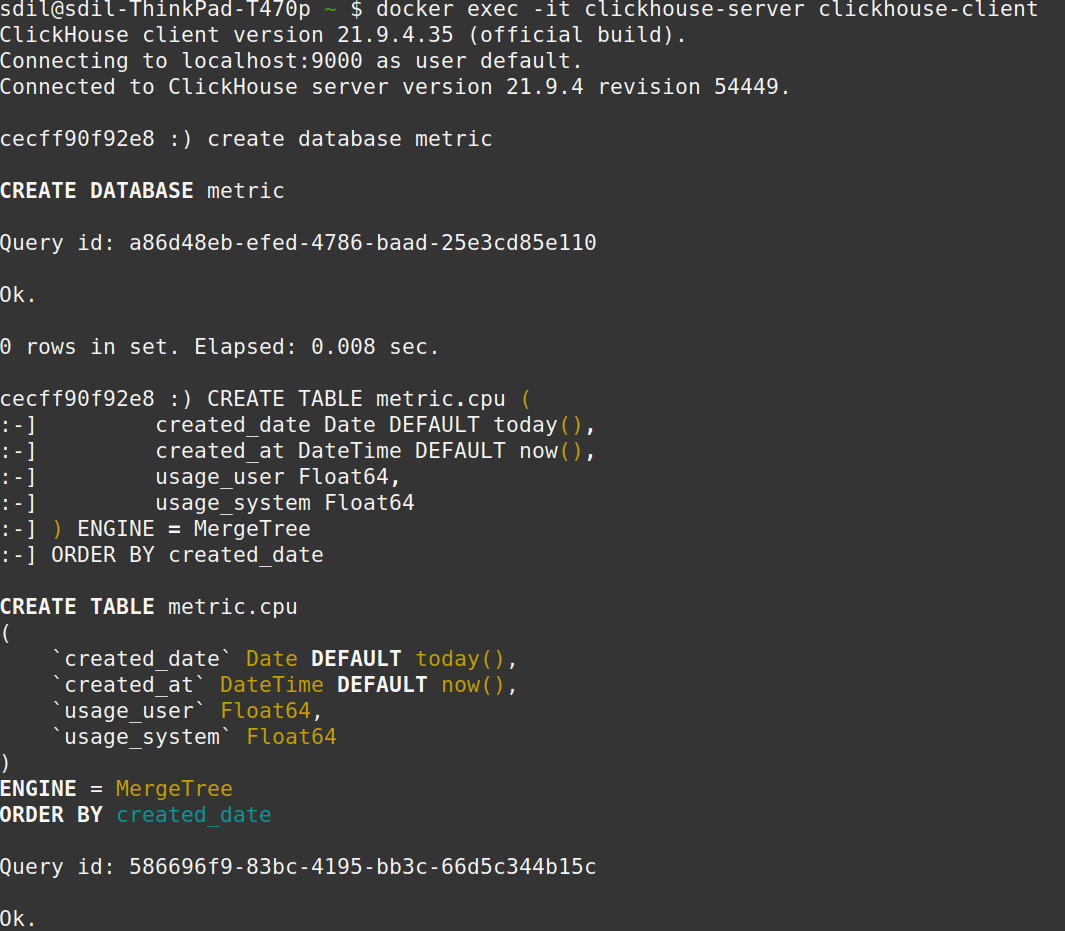The width and height of the screenshot is (1065, 931).
Task: Click the second query id 586696f9 text
Action: tap(363, 866)
